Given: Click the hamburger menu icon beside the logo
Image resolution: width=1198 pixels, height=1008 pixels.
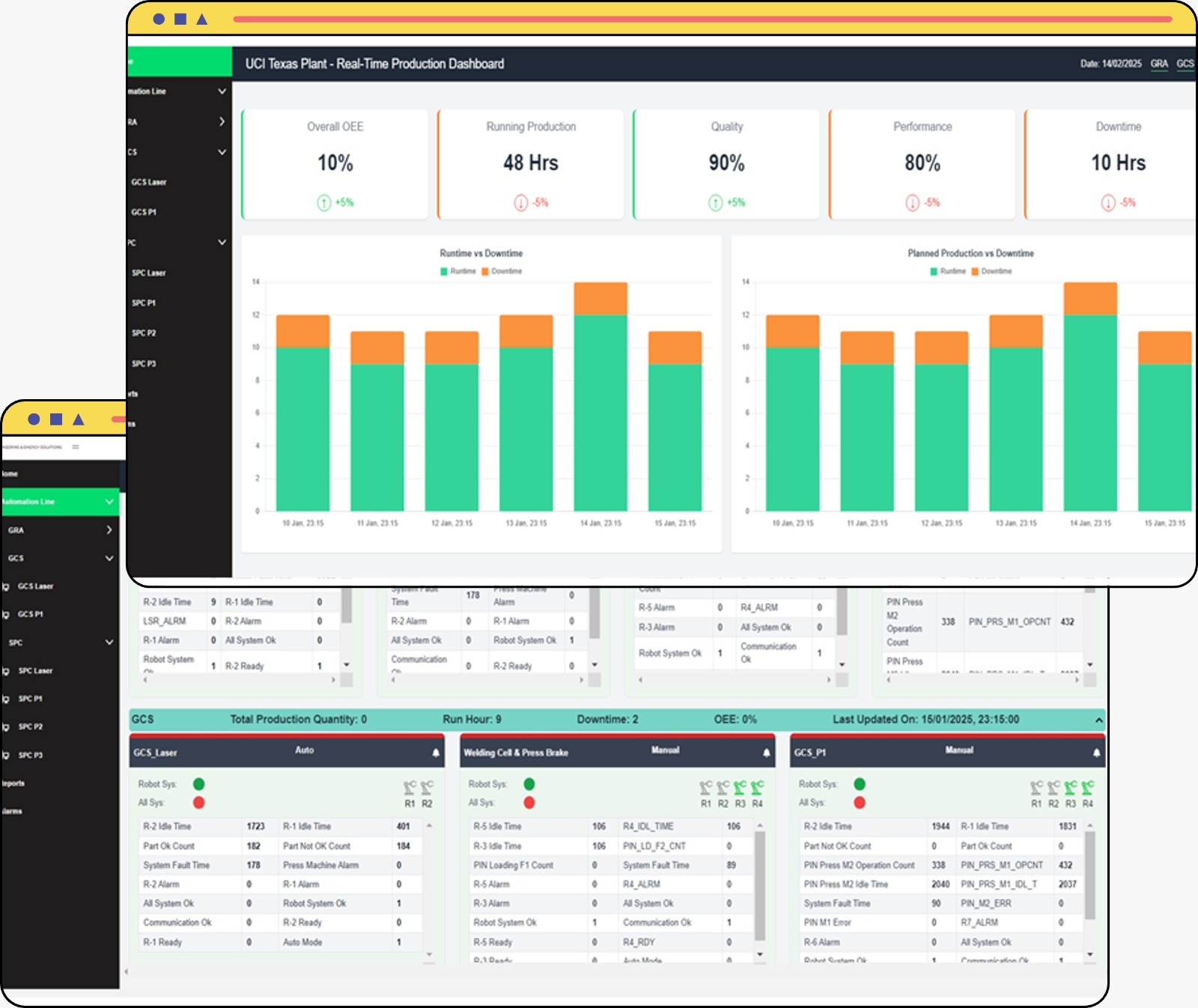Looking at the screenshot, I should coord(76,447).
